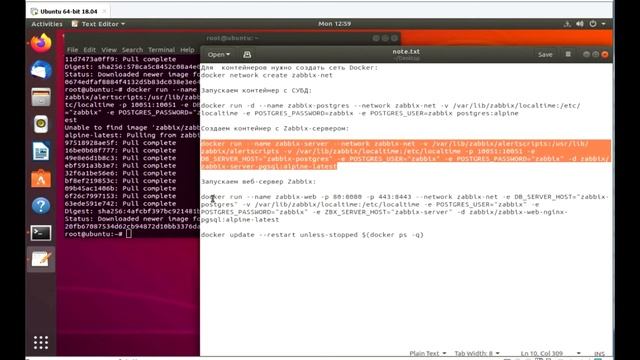The height and width of the screenshot is (360, 640).
Task: Open the Ln/Col position dropdown
Action: 550,353
